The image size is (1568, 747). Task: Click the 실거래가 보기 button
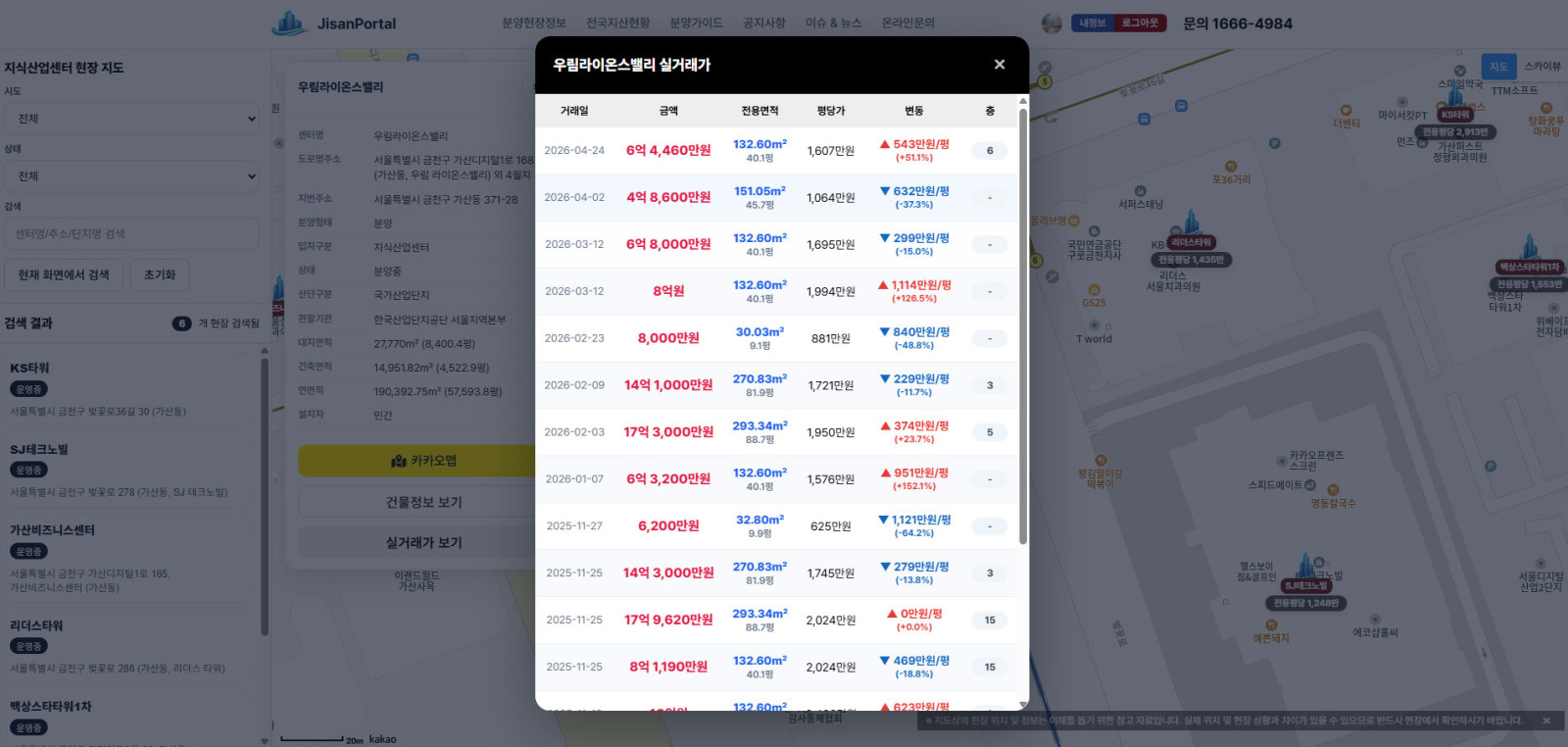click(x=423, y=542)
